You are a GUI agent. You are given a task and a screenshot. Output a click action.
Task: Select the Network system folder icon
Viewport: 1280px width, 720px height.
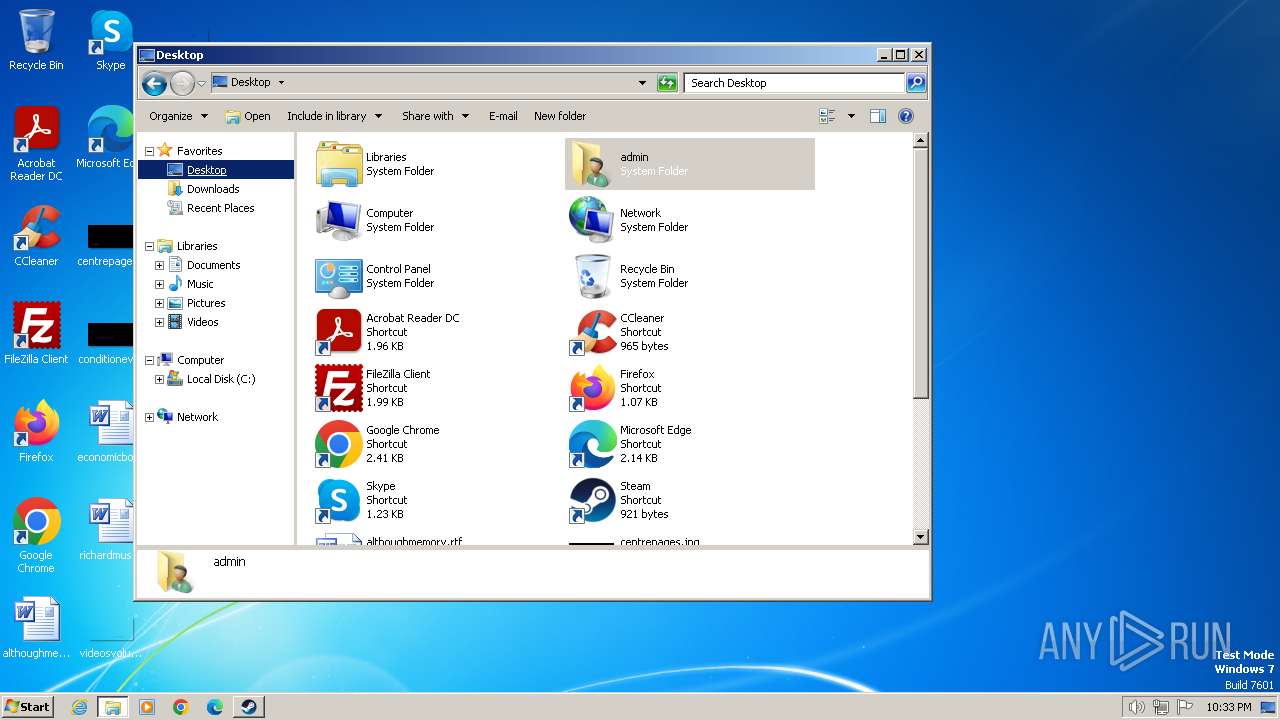(592, 220)
